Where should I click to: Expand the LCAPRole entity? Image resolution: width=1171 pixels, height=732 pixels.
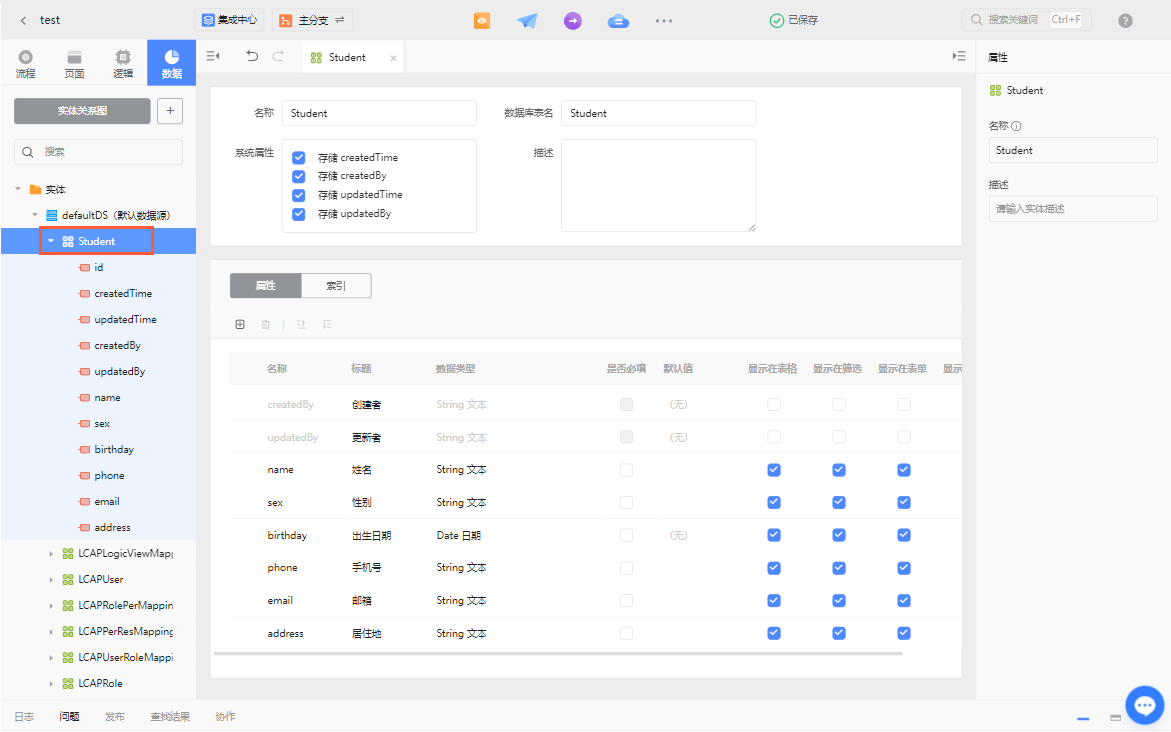(x=51, y=683)
